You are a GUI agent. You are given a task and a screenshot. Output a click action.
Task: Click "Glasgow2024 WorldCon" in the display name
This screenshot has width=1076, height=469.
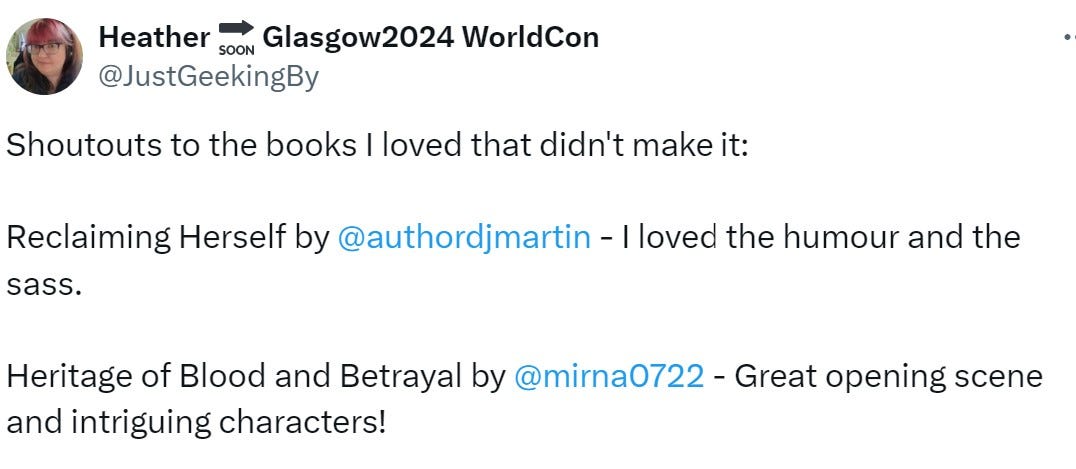(431, 37)
